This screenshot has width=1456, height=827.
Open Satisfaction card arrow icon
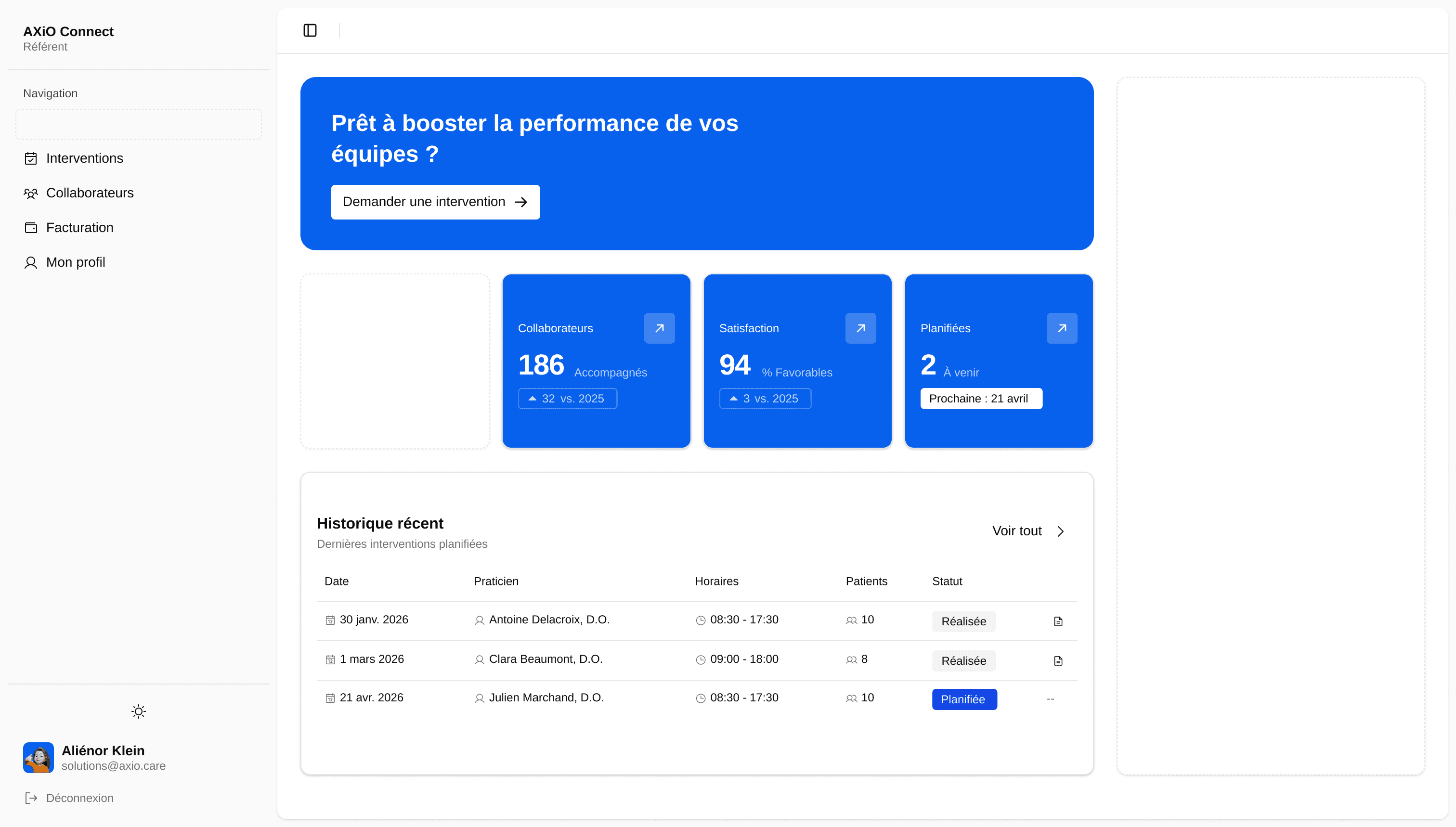(x=860, y=328)
